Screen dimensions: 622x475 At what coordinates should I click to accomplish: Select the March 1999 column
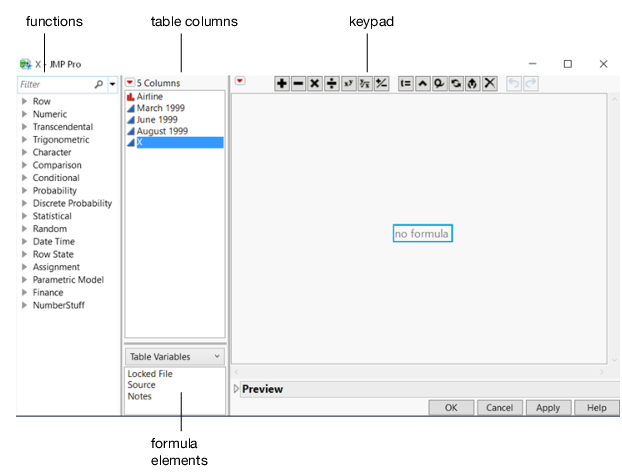click(161, 108)
